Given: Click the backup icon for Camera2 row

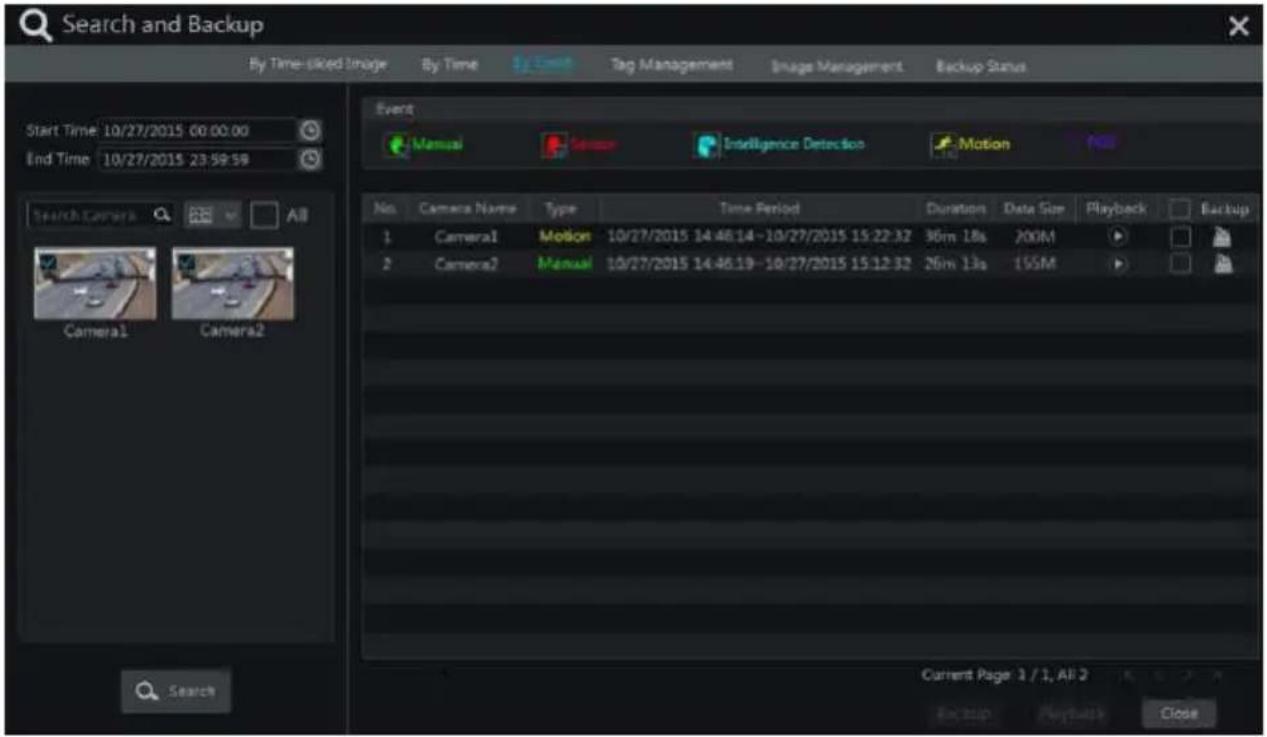Looking at the screenshot, I should point(1223,264).
